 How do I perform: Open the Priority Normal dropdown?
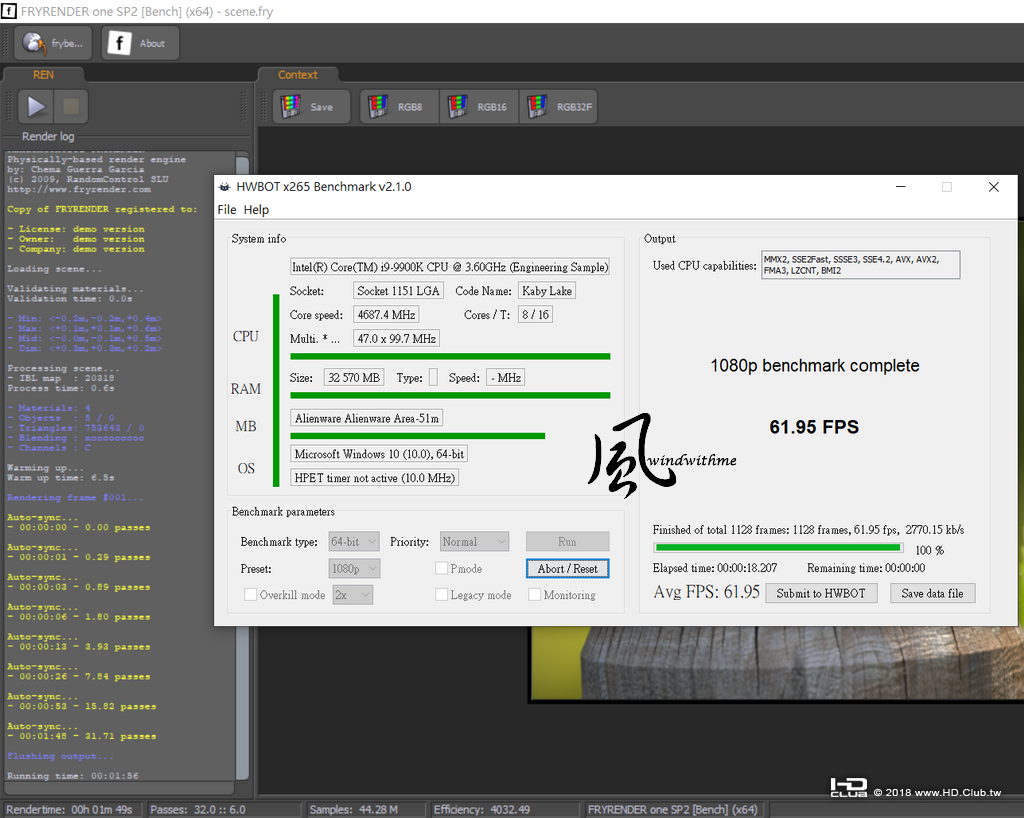[474, 542]
